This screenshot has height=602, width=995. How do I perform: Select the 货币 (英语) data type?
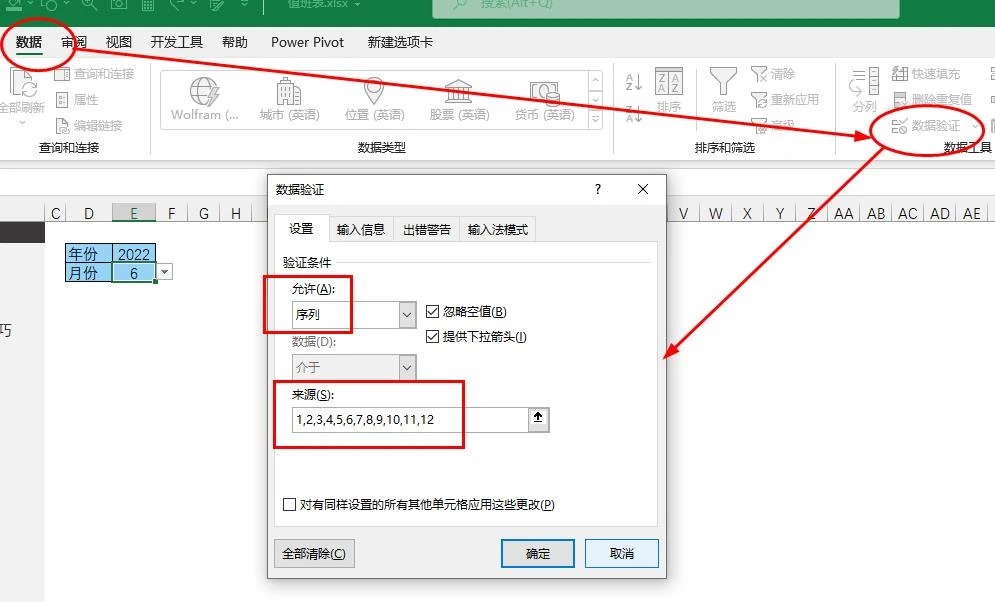(544, 99)
